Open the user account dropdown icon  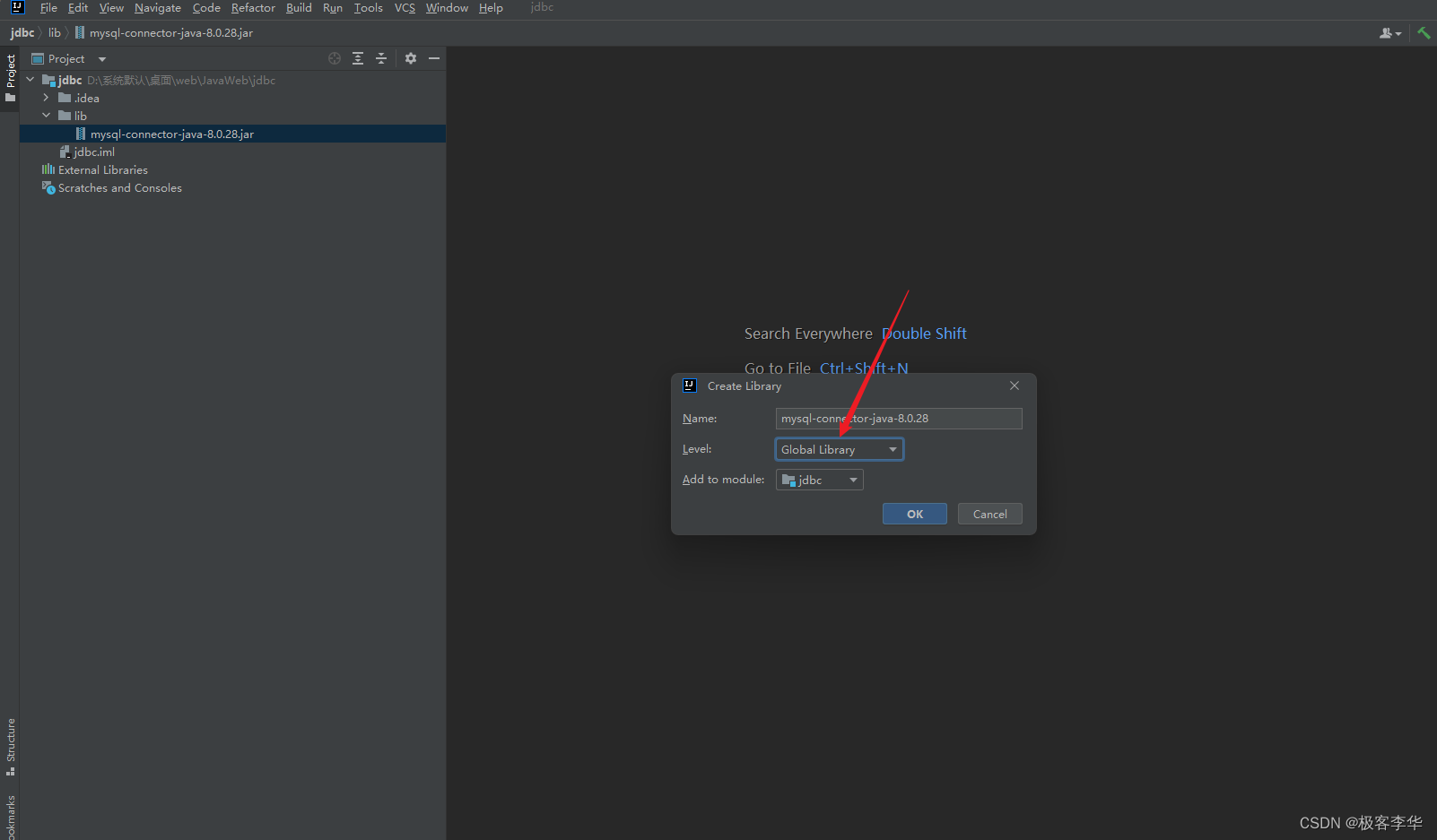coord(1389,33)
